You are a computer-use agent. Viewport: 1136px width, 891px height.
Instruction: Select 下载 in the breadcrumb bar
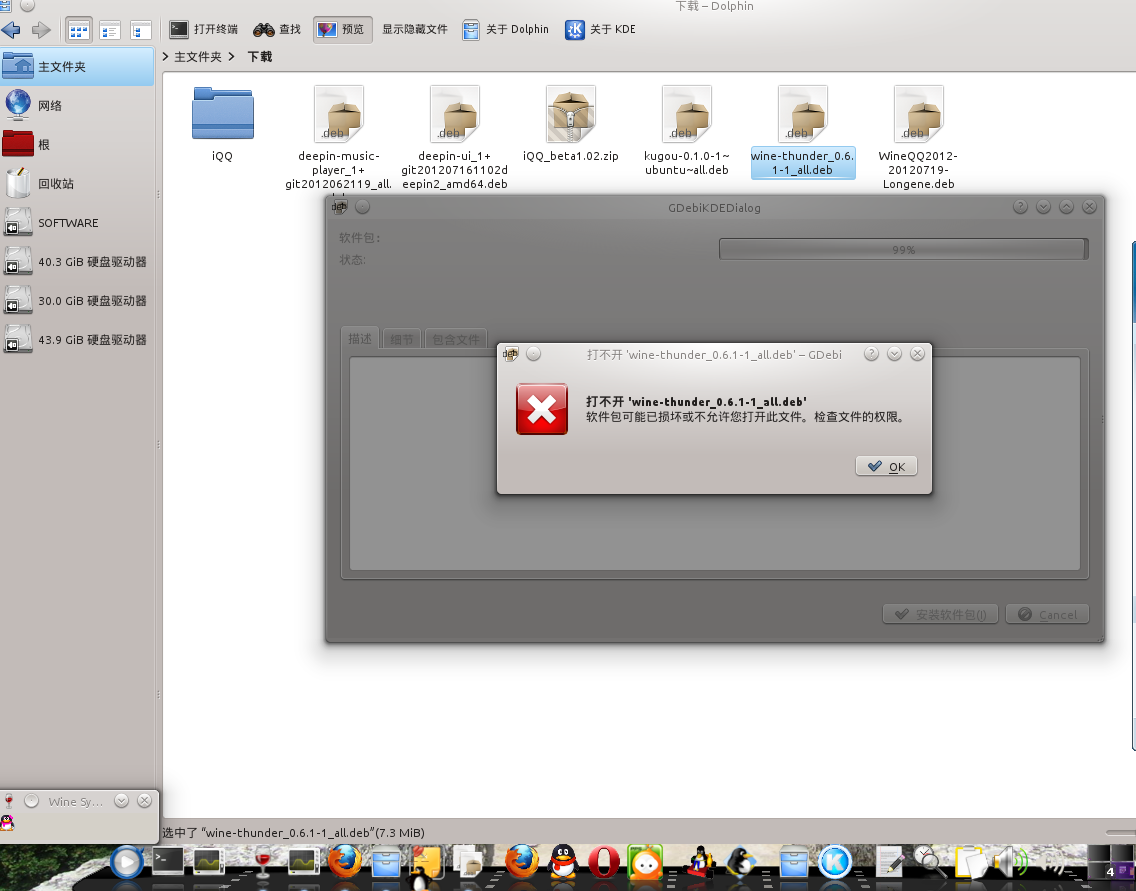click(x=259, y=57)
